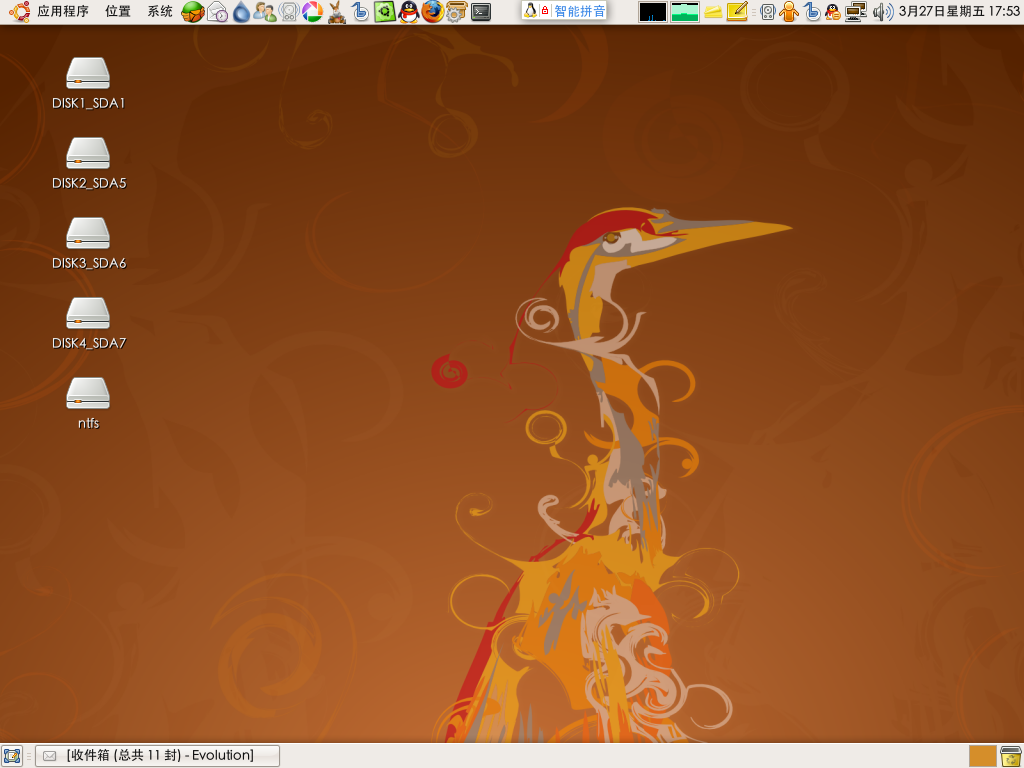Viewport: 1024px width, 768px height.
Task: Launch the green square application icon
Action: 385,12
